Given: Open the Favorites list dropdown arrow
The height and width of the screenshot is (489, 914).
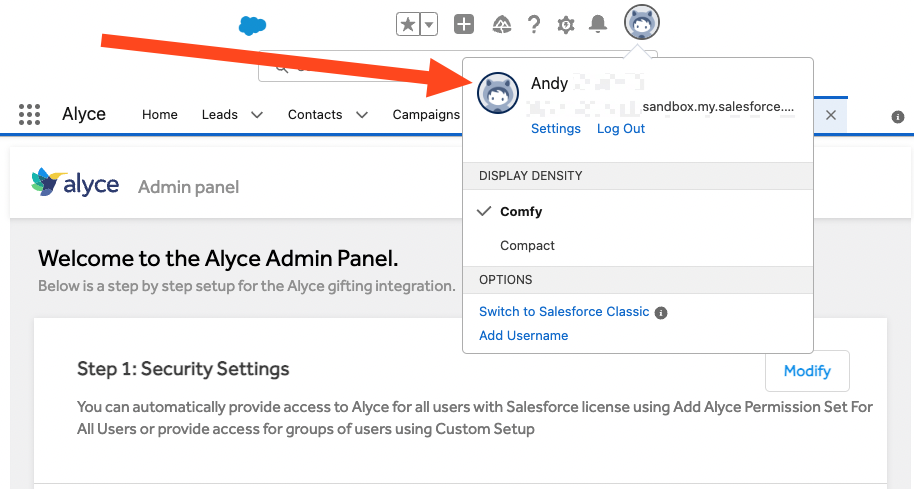Looking at the screenshot, I should click(429, 24).
